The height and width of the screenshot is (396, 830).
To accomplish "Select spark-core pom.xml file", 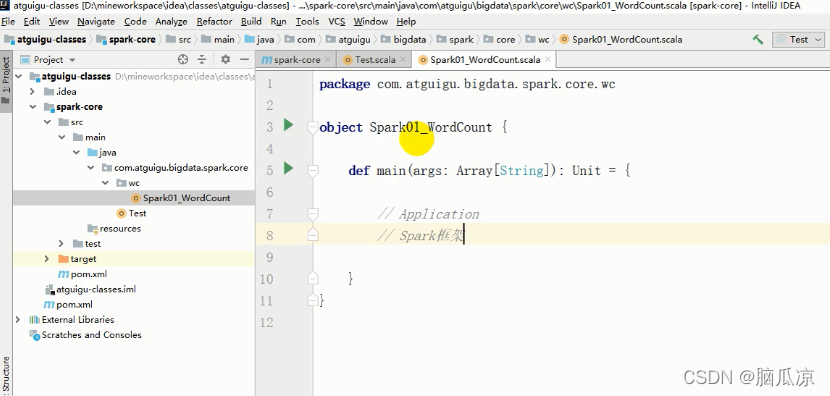I will [82, 274].
